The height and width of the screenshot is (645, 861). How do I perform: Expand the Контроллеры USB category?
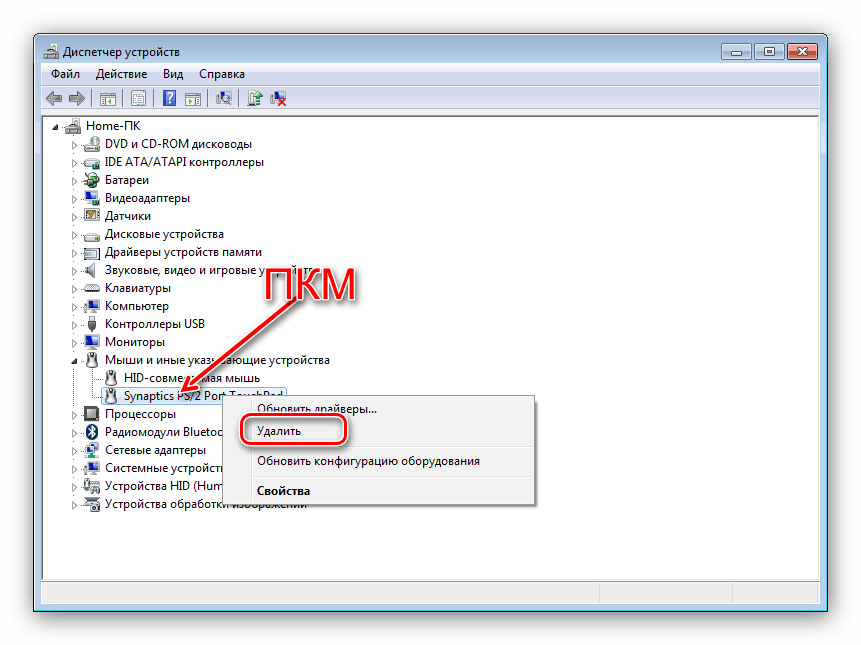click(74, 324)
